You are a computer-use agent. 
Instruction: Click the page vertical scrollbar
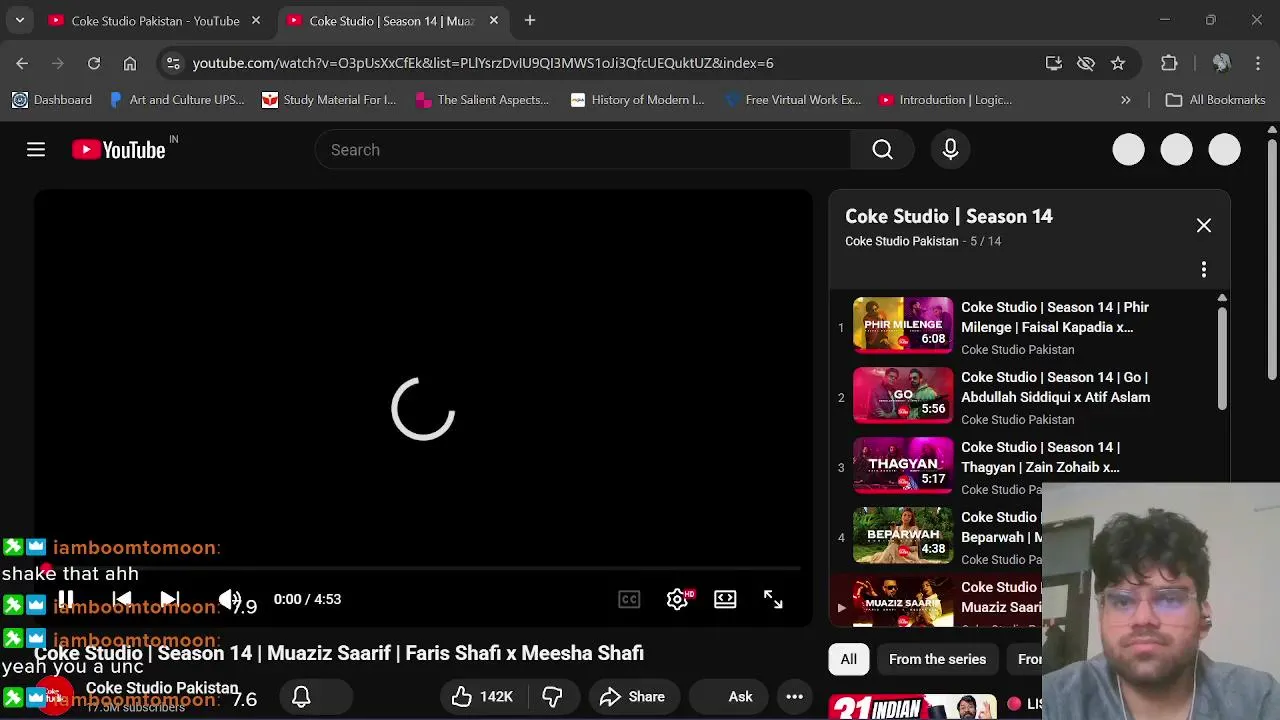(1272, 260)
